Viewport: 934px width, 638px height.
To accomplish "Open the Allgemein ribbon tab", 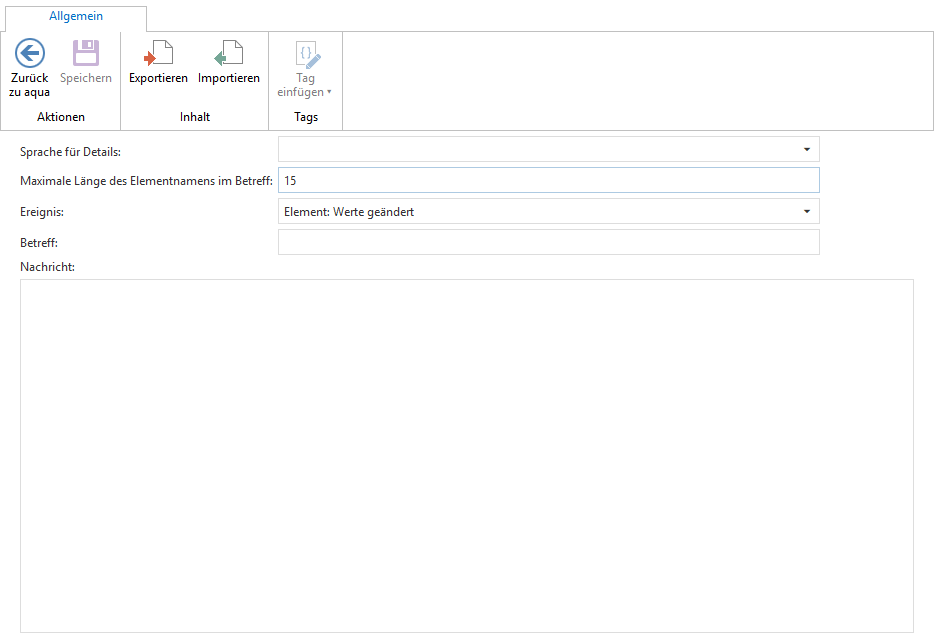I will tap(76, 16).
